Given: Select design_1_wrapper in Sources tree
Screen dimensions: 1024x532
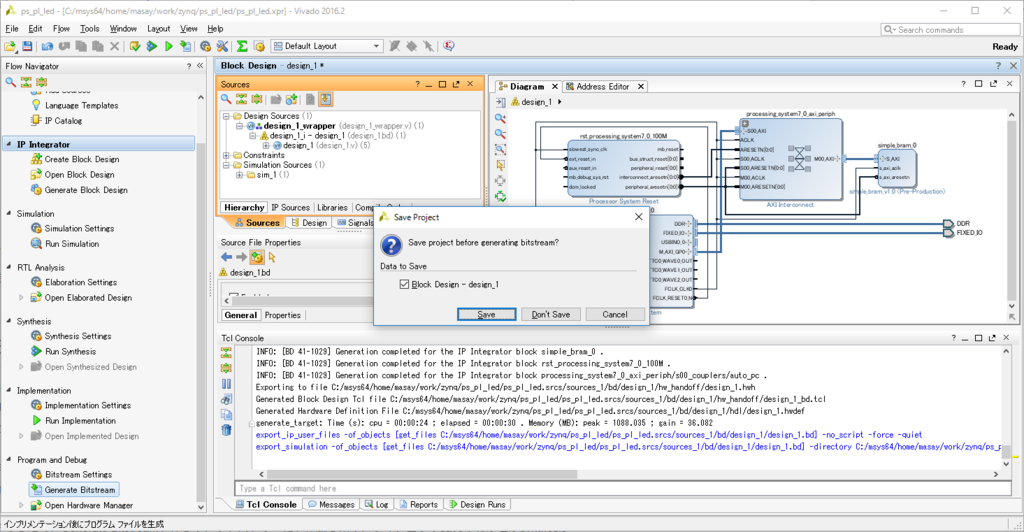Looking at the screenshot, I should coord(299,125).
